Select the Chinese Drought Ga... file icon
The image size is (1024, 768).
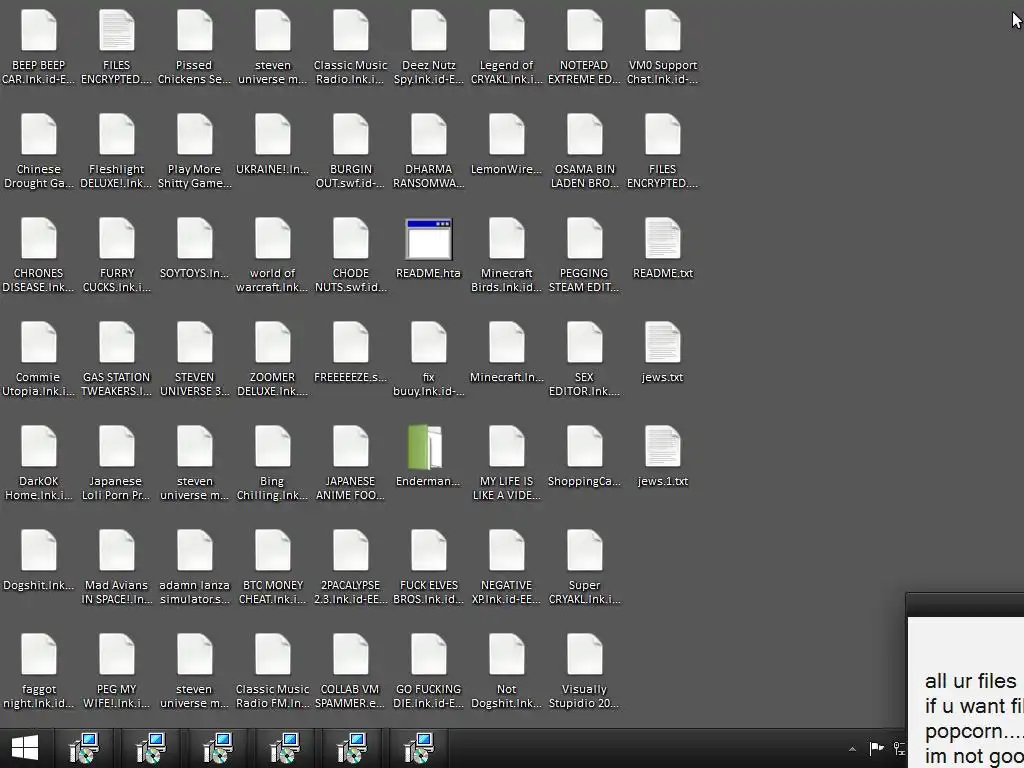click(39, 135)
